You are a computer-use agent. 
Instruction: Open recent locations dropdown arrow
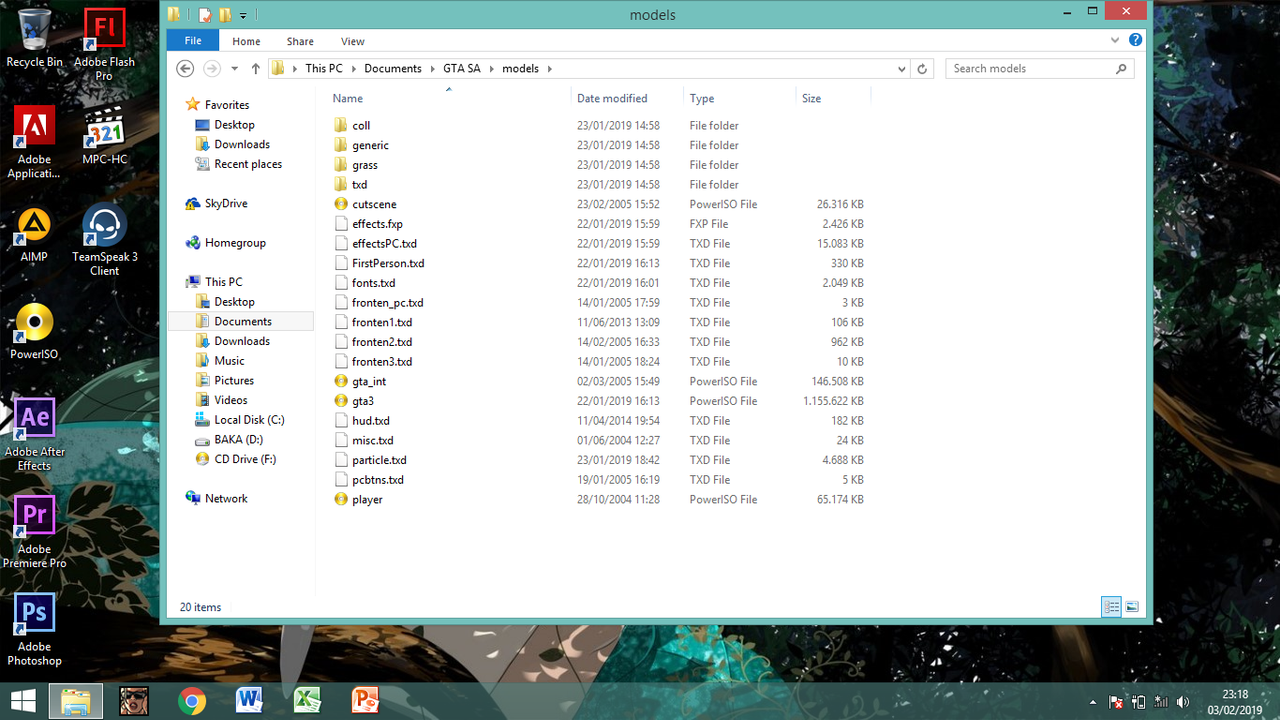point(235,69)
